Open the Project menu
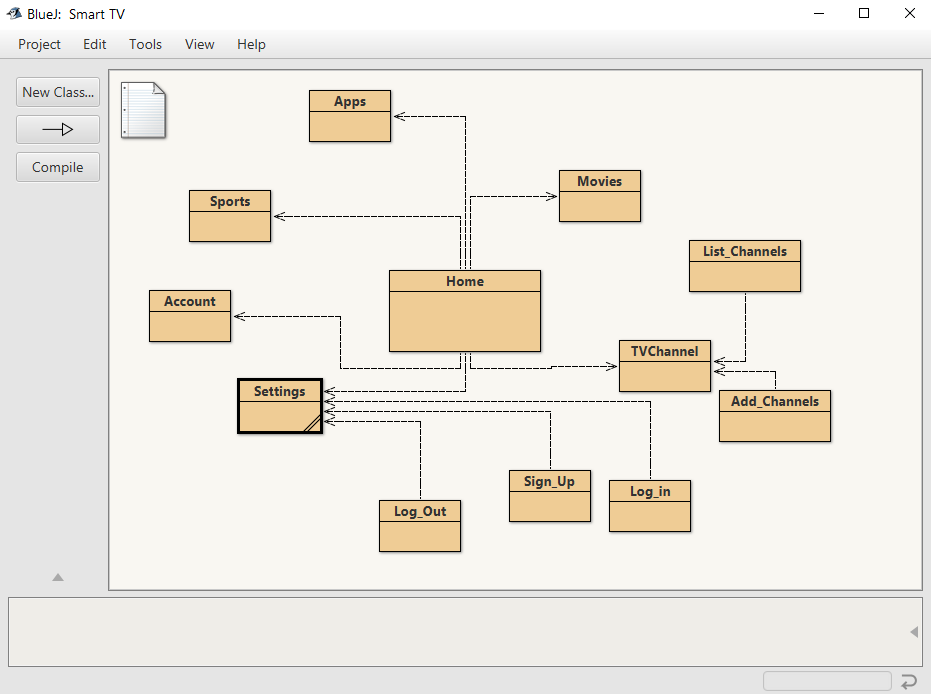This screenshot has height=694, width=931. [39, 45]
